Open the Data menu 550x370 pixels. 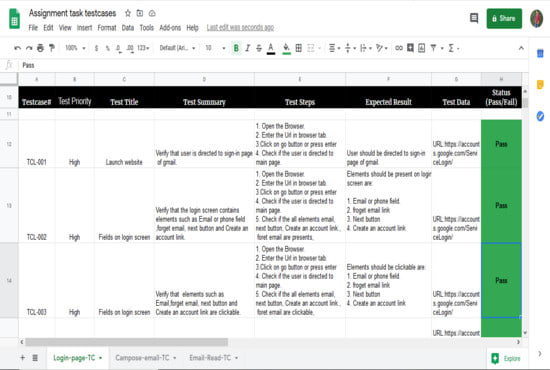click(128, 28)
